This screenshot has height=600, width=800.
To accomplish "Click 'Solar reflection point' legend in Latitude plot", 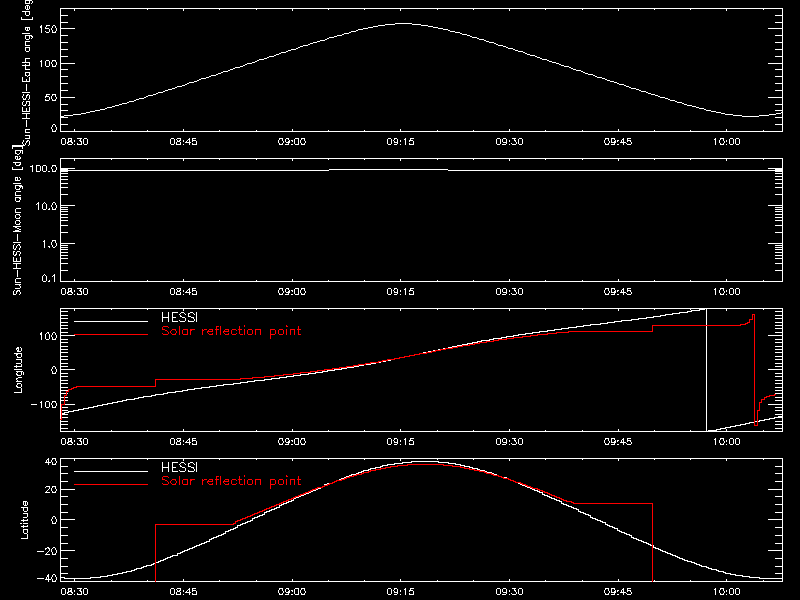I will click(x=231, y=481).
